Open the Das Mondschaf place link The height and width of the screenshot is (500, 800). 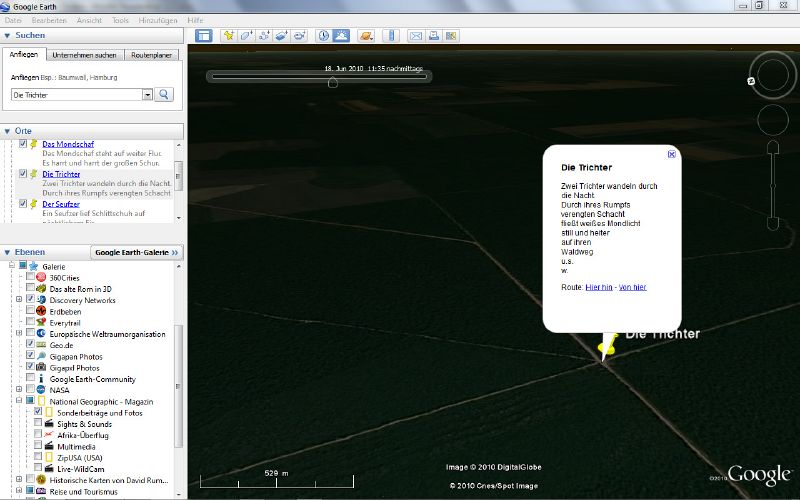68,144
